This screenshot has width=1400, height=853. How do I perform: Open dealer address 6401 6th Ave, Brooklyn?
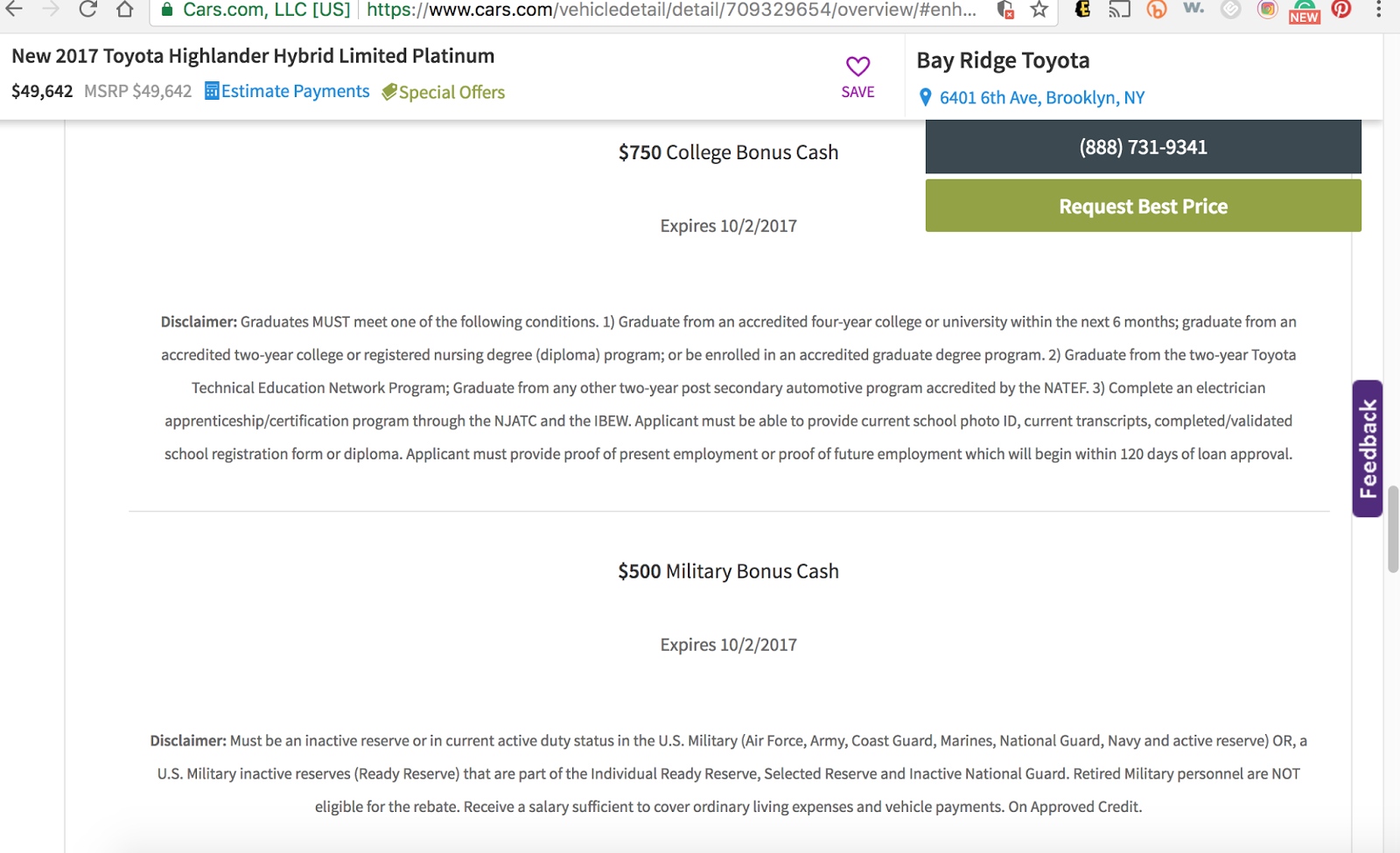point(1042,97)
